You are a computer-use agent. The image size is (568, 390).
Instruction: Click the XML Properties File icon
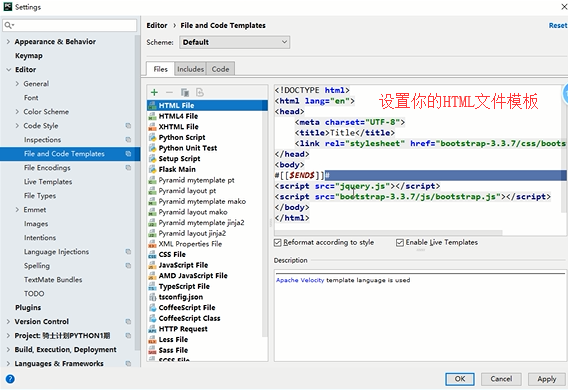(153, 244)
